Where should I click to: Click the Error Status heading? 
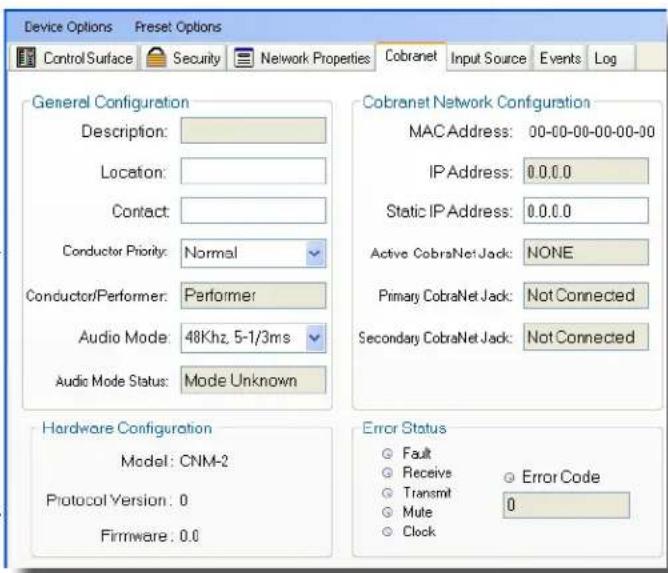[404, 428]
